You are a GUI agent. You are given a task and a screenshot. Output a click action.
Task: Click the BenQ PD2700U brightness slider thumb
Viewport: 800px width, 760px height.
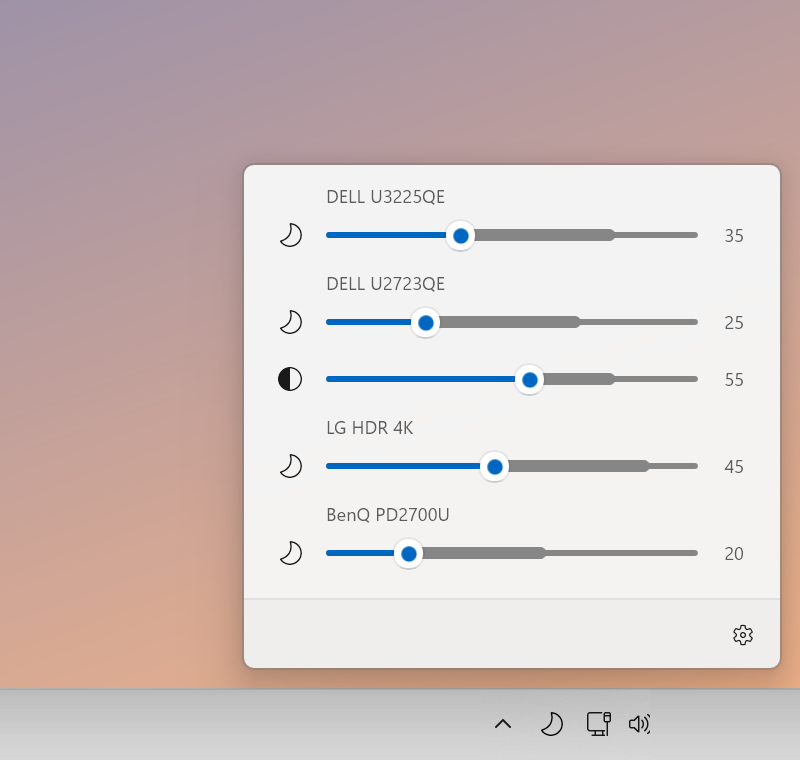coord(408,553)
